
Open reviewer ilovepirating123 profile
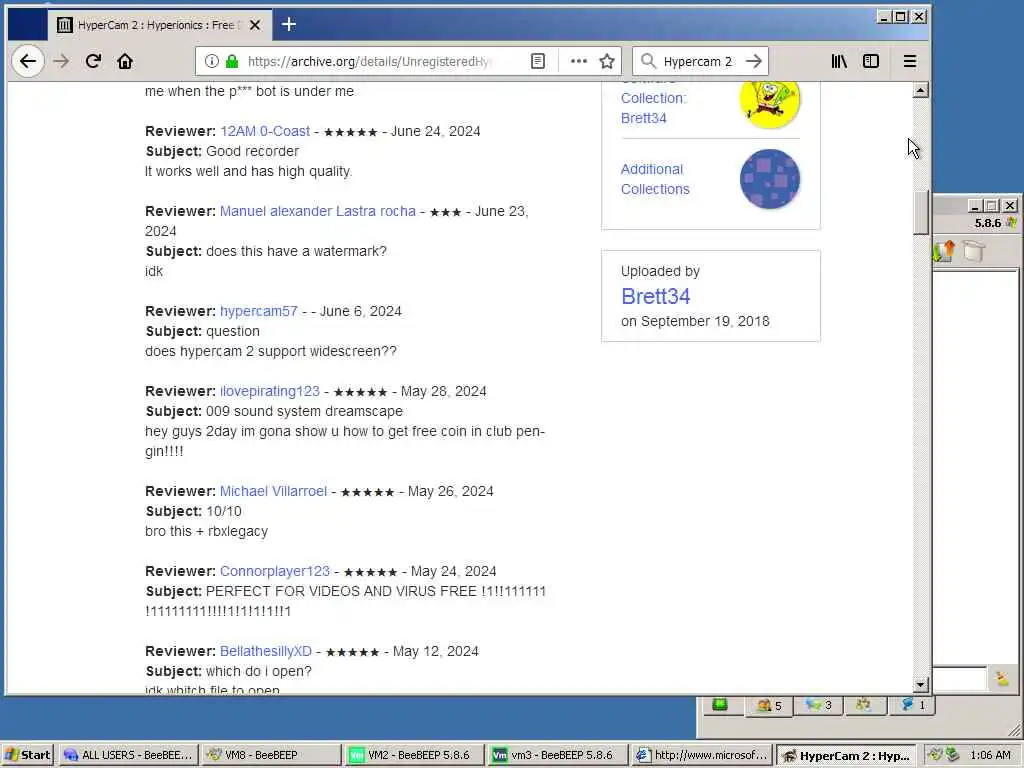[270, 391]
